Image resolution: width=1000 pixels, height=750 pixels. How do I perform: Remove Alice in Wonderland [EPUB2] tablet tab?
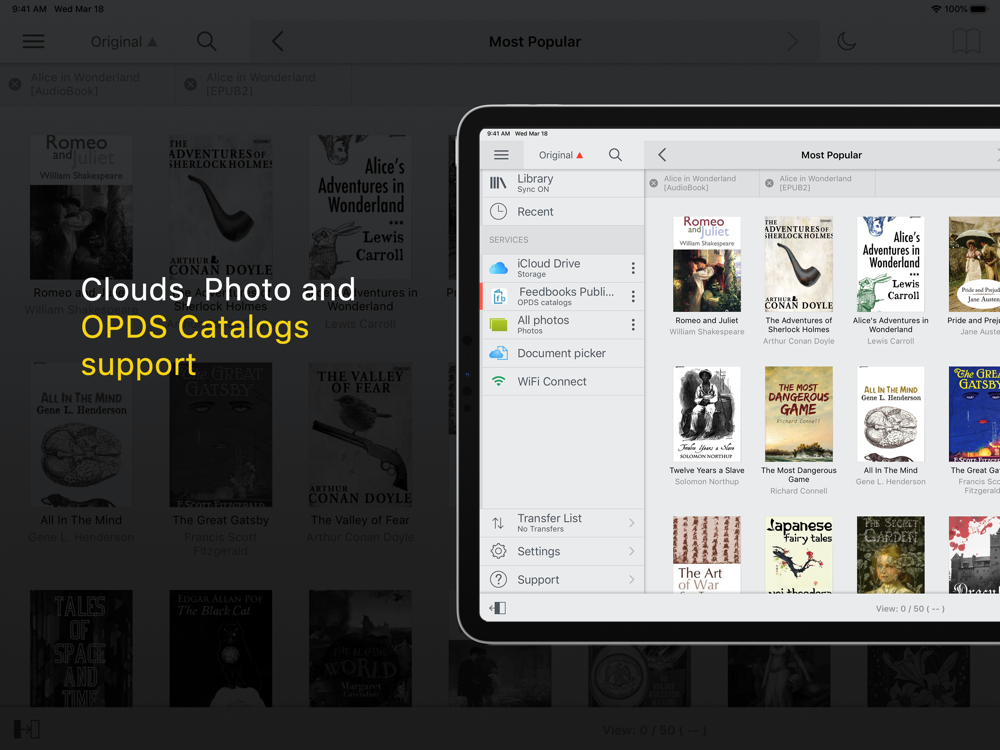(769, 183)
